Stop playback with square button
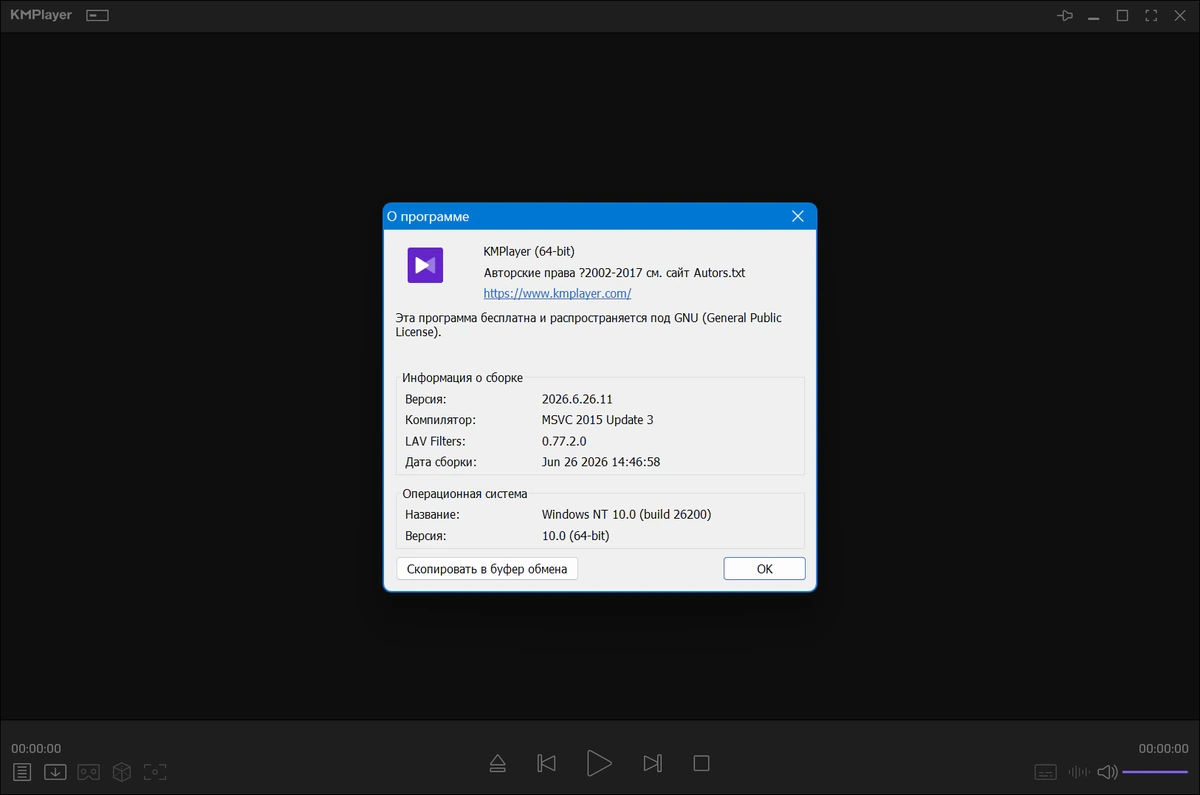The width and height of the screenshot is (1200, 795). (x=701, y=764)
